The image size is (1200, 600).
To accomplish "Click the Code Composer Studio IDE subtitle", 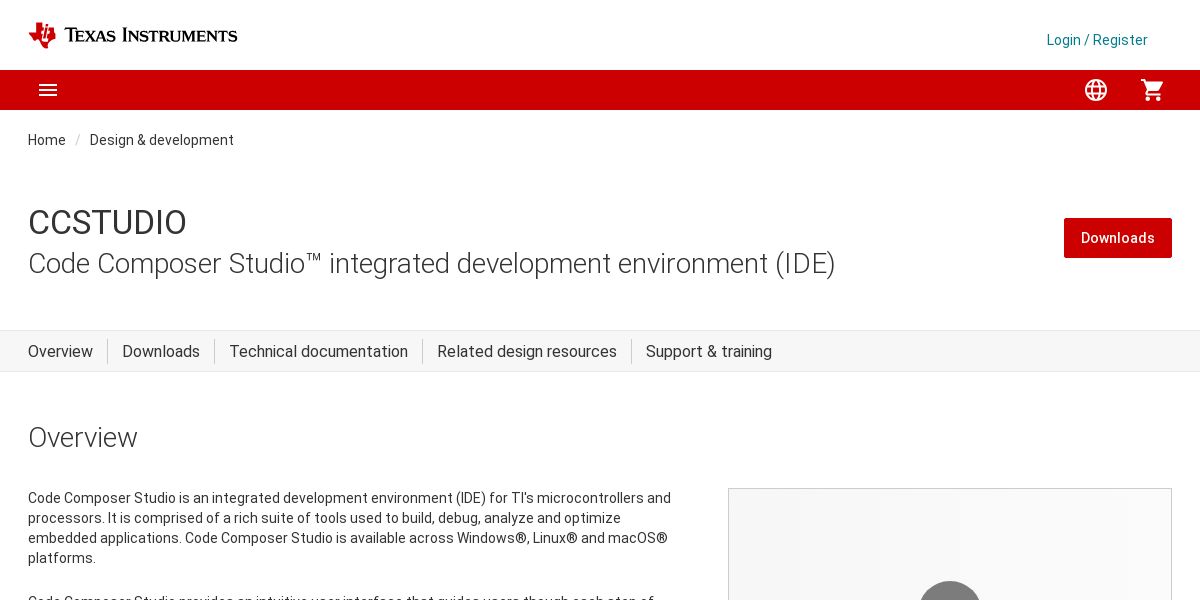I will 432,264.
